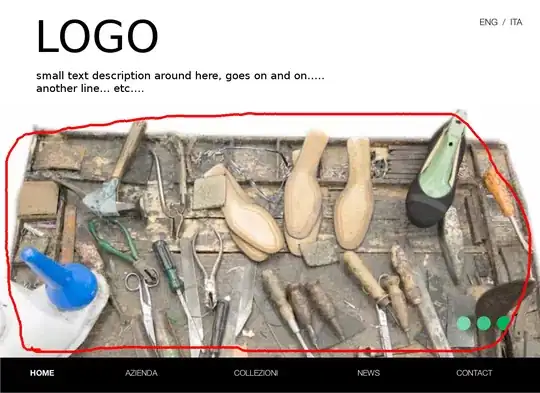This screenshot has height=393, width=540.
Task: Click the 'small text description around here' line
Action: pos(180,75)
